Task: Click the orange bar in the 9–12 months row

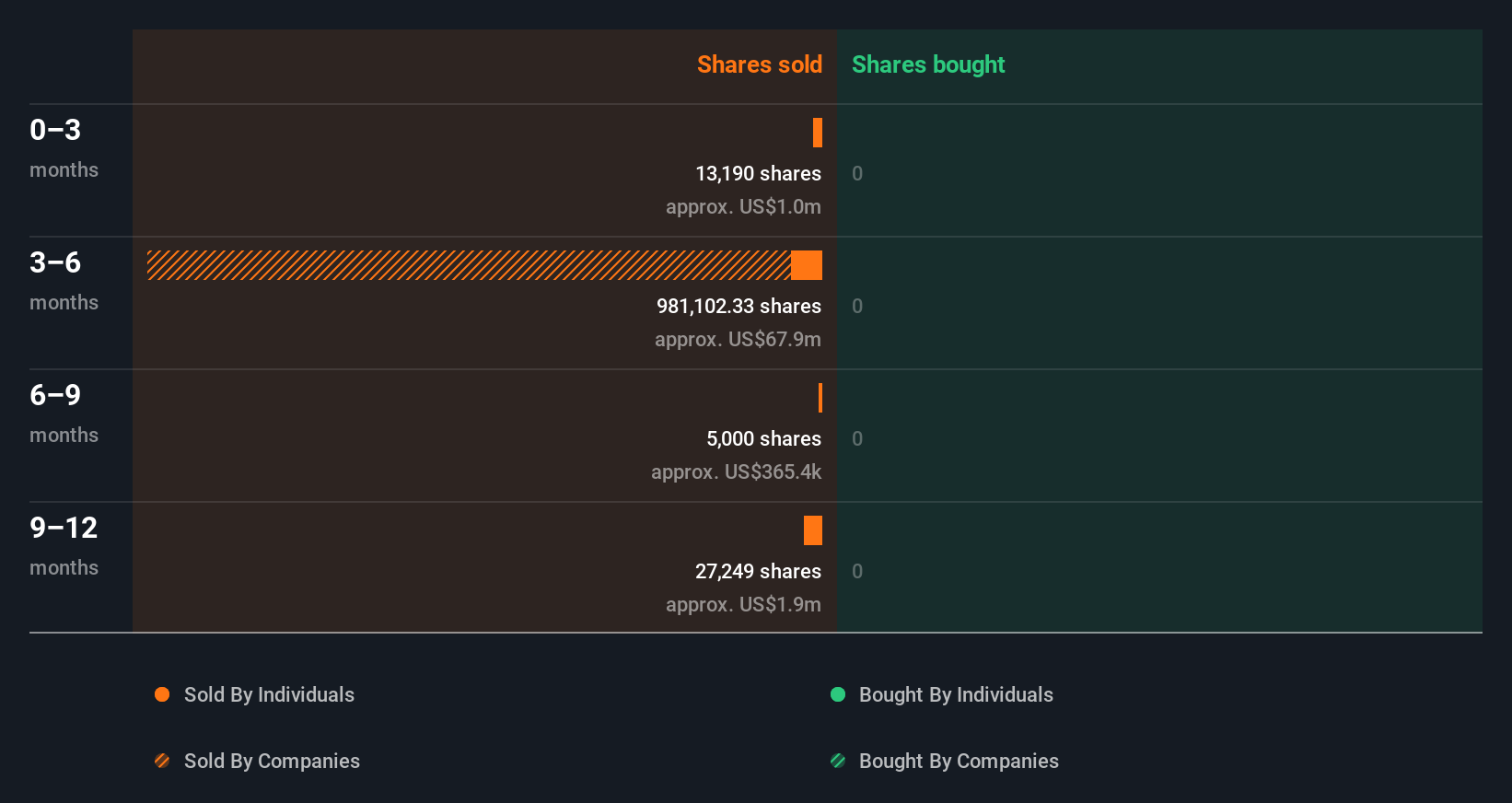Action: (813, 530)
